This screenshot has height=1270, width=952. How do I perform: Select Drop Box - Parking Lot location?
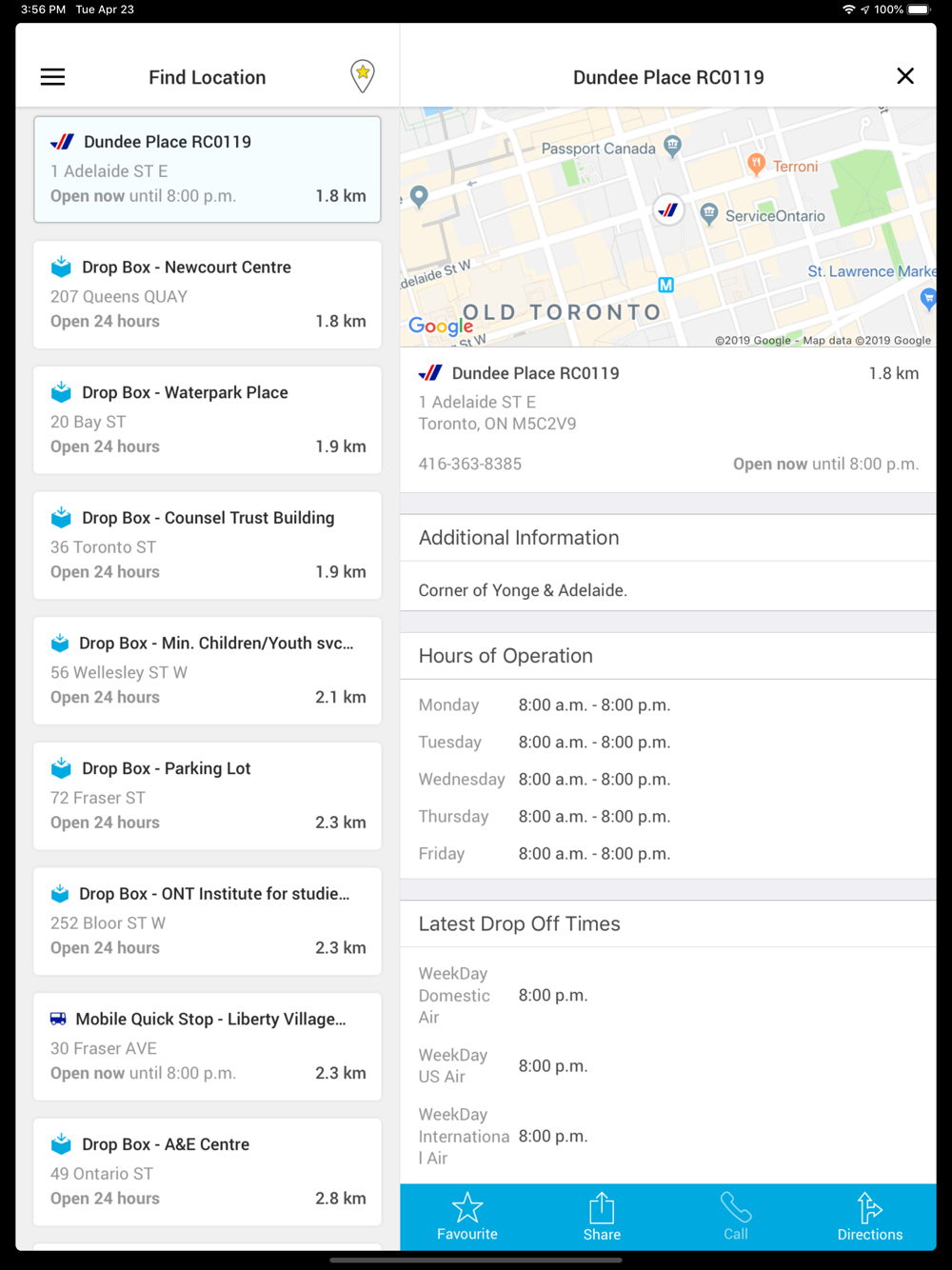(x=208, y=796)
